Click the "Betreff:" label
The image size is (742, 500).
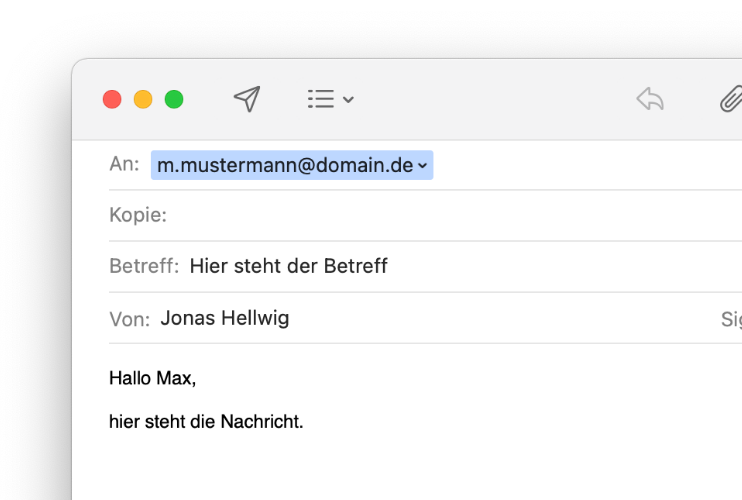144,266
